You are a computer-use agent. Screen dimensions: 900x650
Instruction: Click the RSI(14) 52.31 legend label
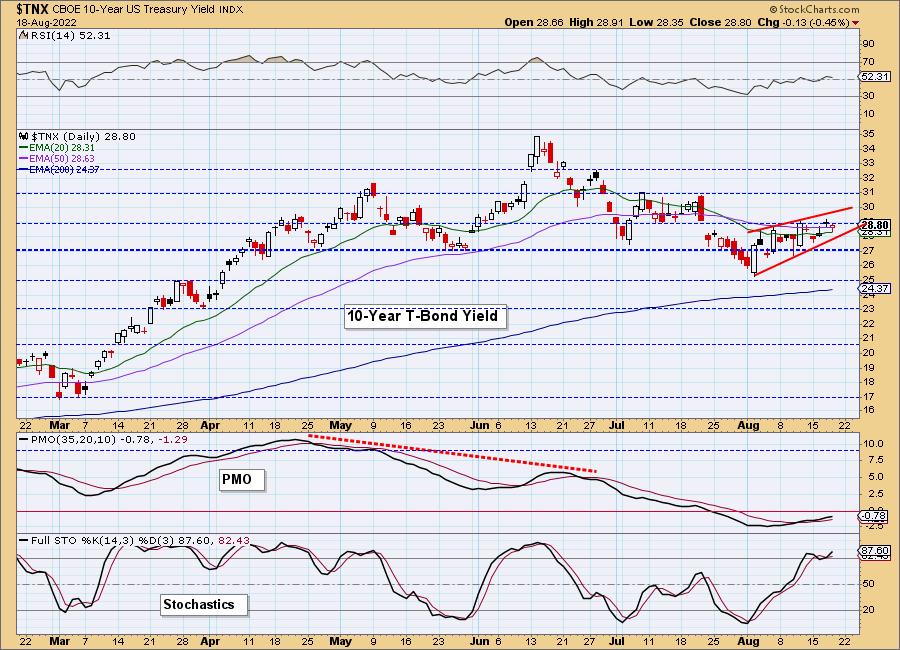[70, 36]
